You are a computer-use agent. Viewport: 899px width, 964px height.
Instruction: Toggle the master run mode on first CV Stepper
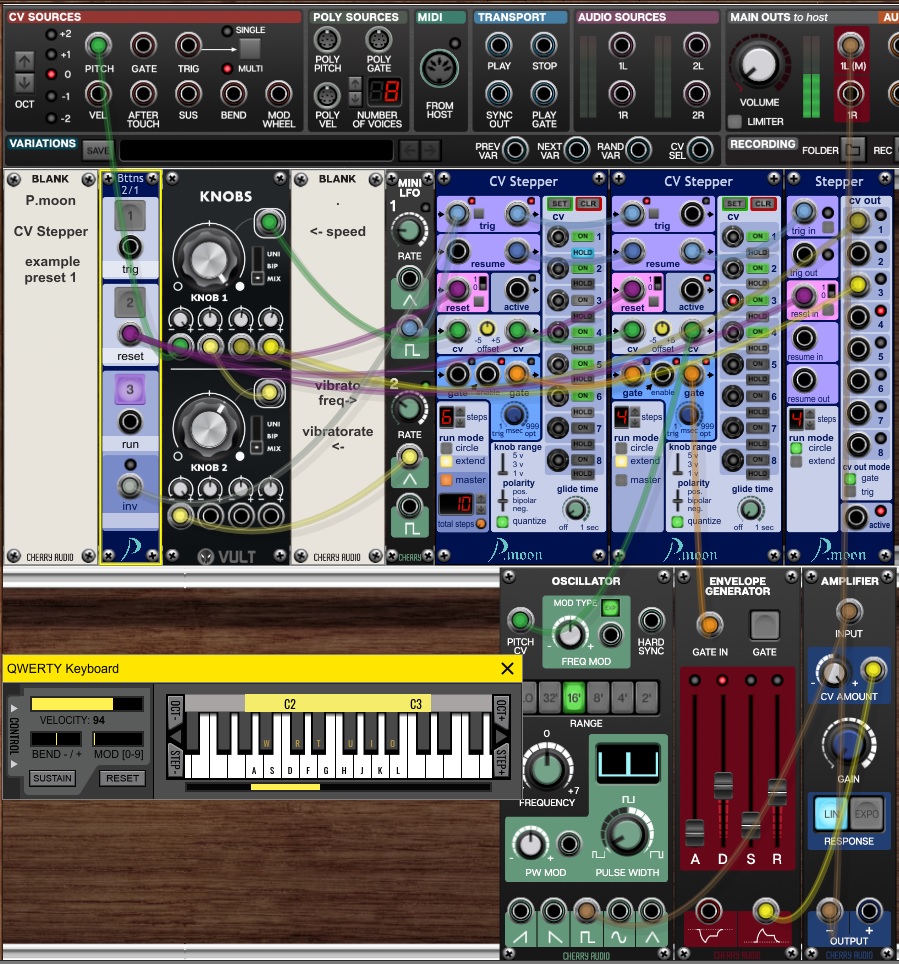[446, 480]
